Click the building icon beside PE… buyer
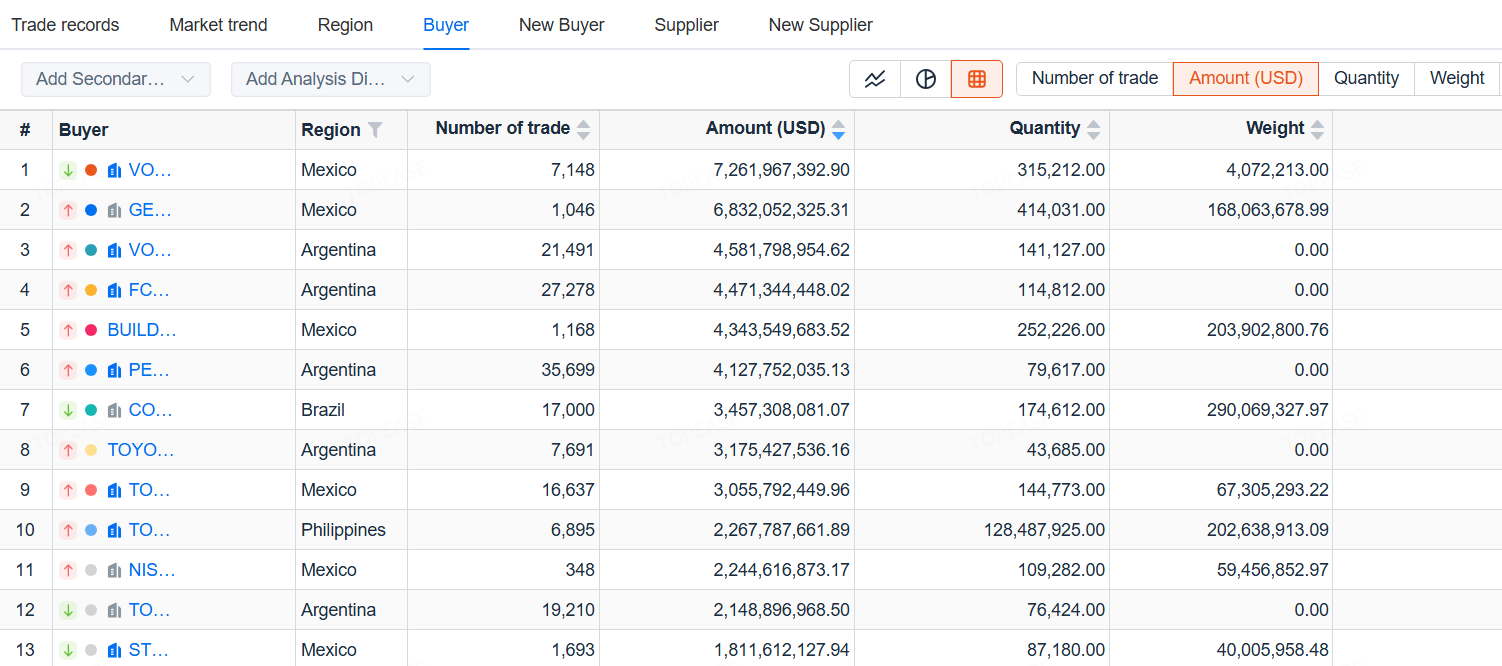The width and height of the screenshot is (1502, 666). [x=114, y=370]
